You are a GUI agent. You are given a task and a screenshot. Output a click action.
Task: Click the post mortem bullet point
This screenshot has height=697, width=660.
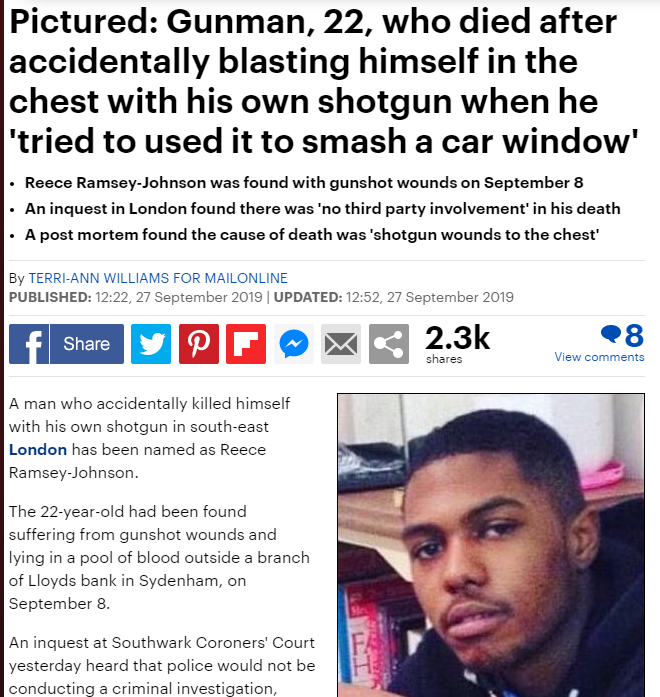312,235
